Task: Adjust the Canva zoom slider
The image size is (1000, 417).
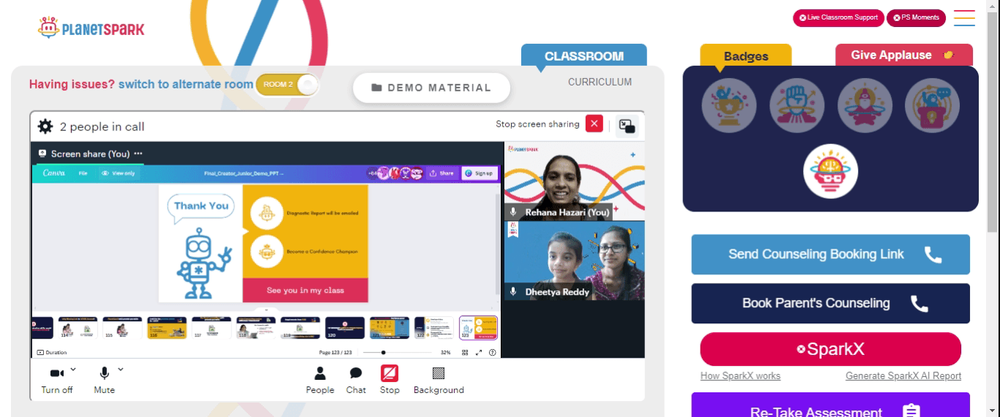Action: [x=397, y=352]
